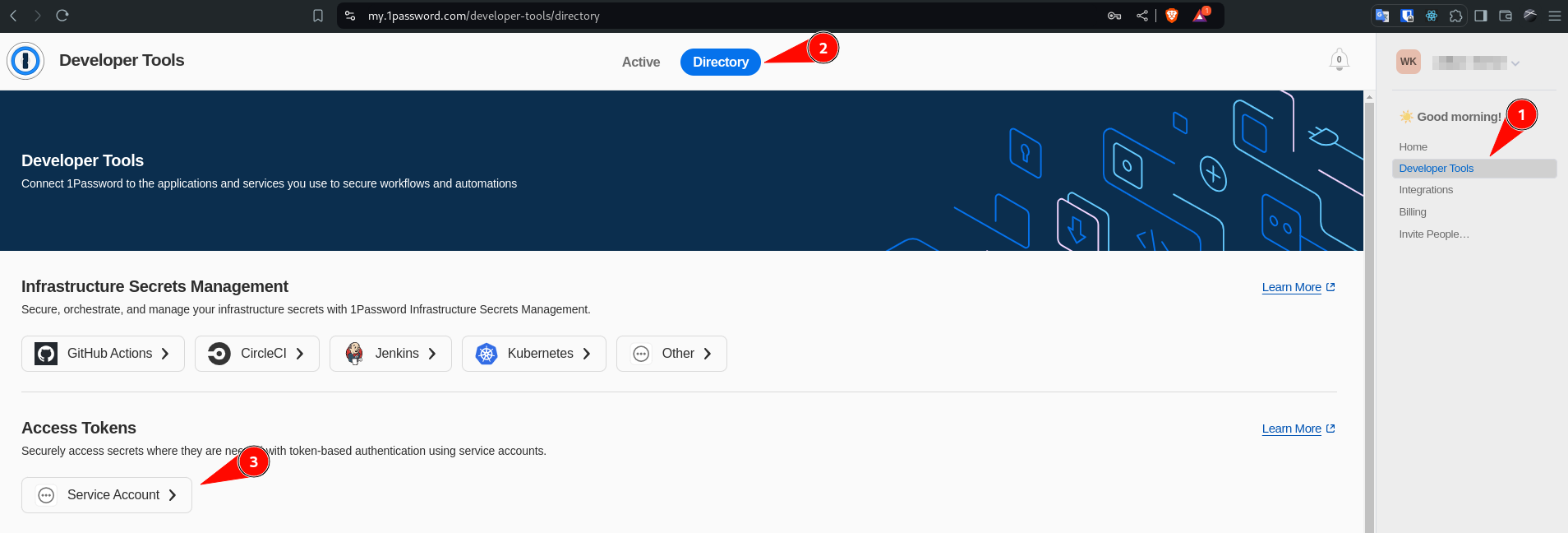Screen dimensions: 1568x533
Task: Open Learn More for Infrastructure Secrets Management
Action: pyautogui.click(x=1298, y=287)
